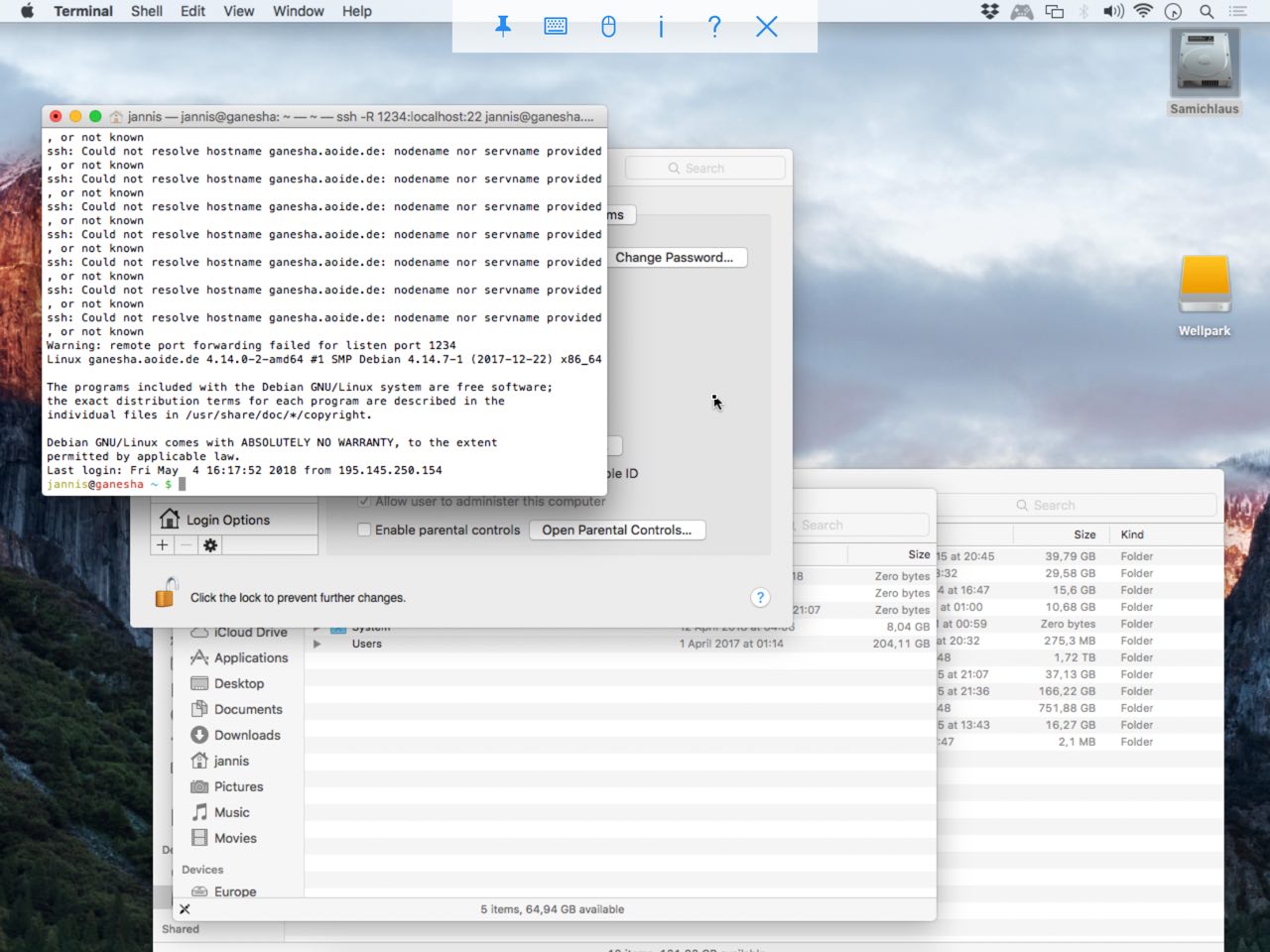Screen dimensions: 1270x952
Task: Click the mouse icon in the remote toolbar
Action: point(608,27)
